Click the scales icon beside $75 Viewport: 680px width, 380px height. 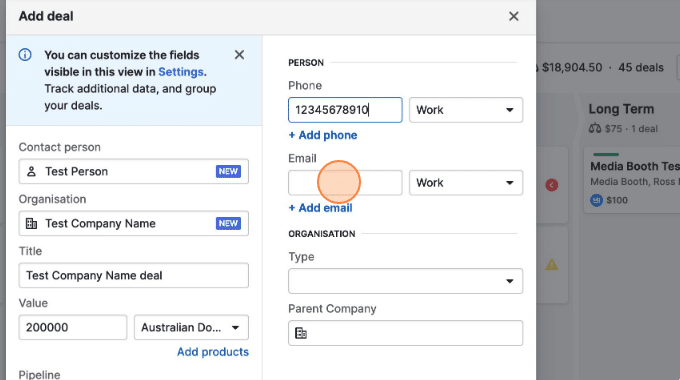tap(595, 128)
